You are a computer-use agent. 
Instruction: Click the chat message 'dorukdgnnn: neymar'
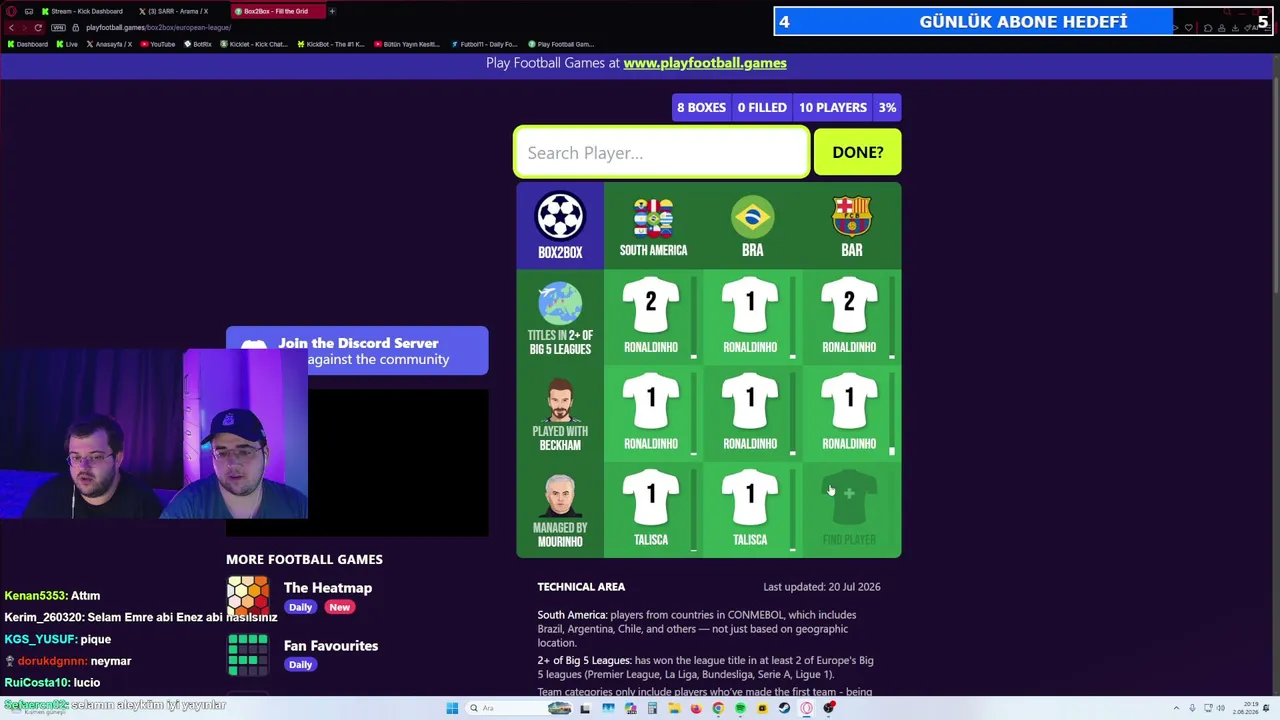[x=68, y=661]
